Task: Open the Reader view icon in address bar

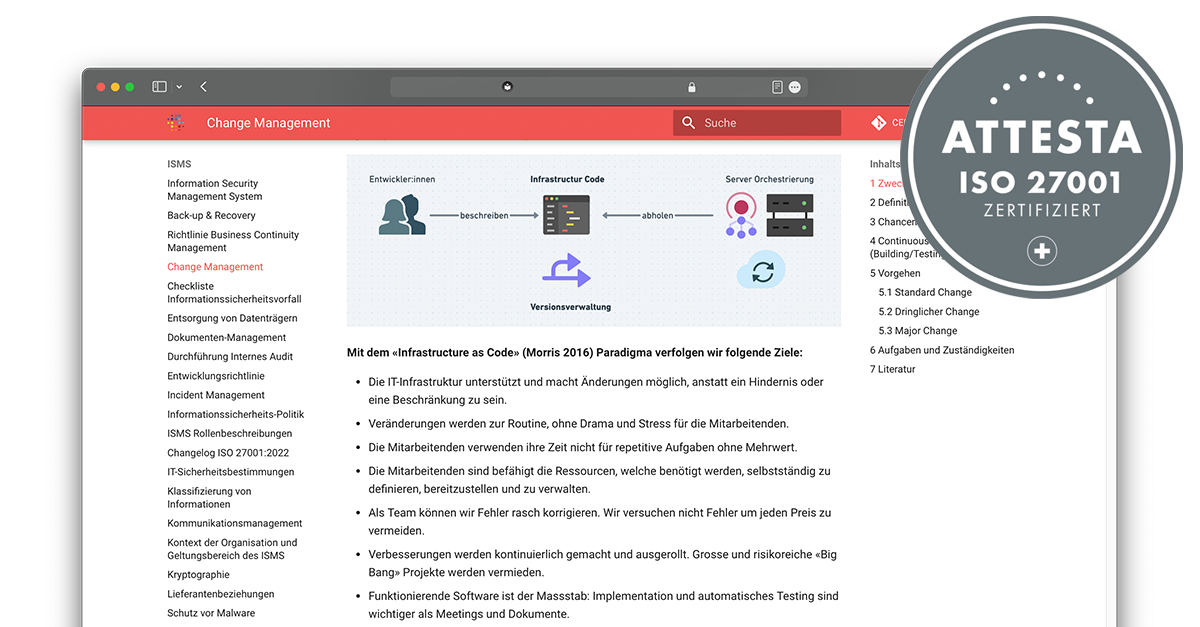Action: pos(777,87)
